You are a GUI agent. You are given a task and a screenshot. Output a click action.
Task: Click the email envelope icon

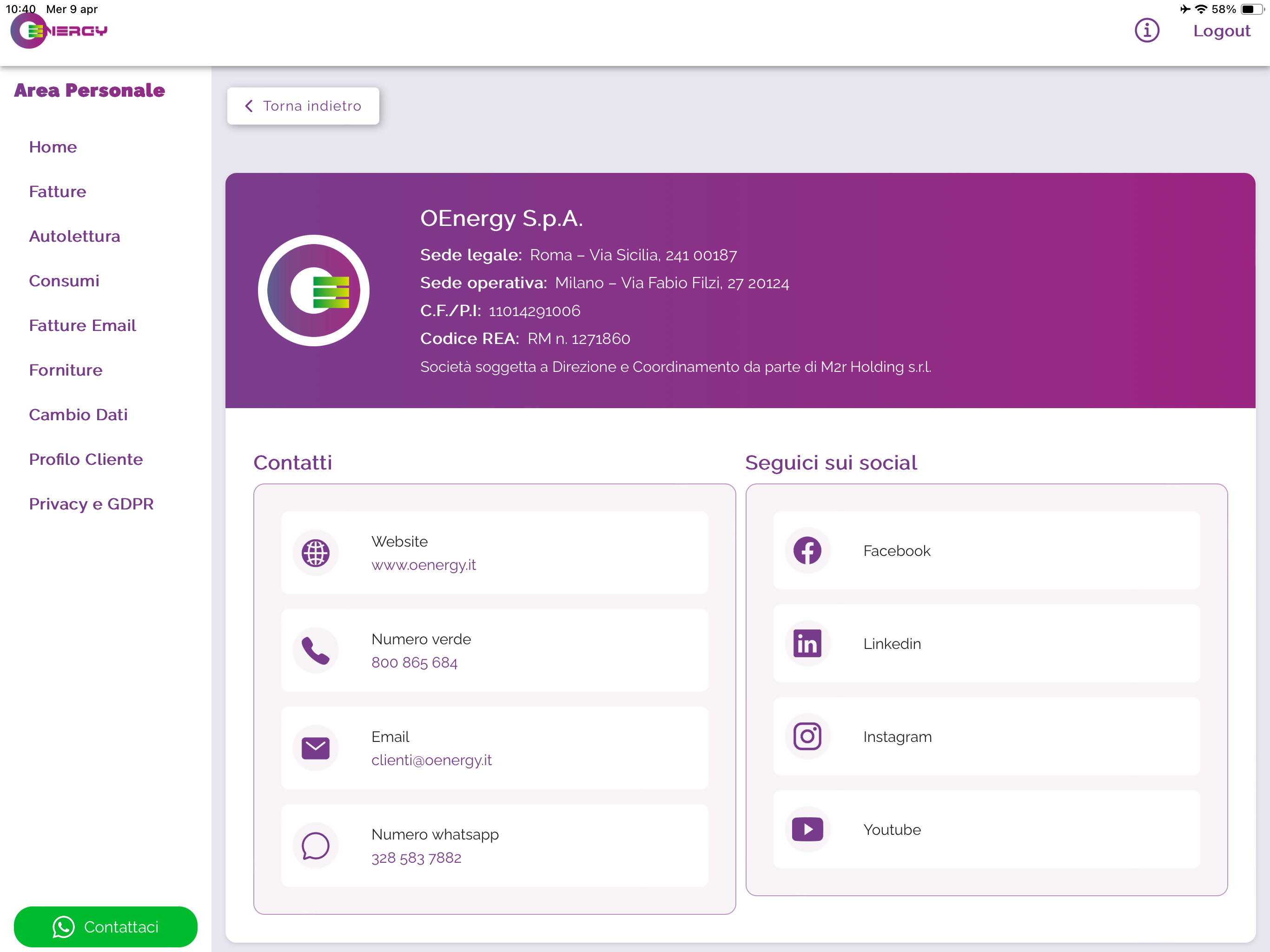coord(315,748)
